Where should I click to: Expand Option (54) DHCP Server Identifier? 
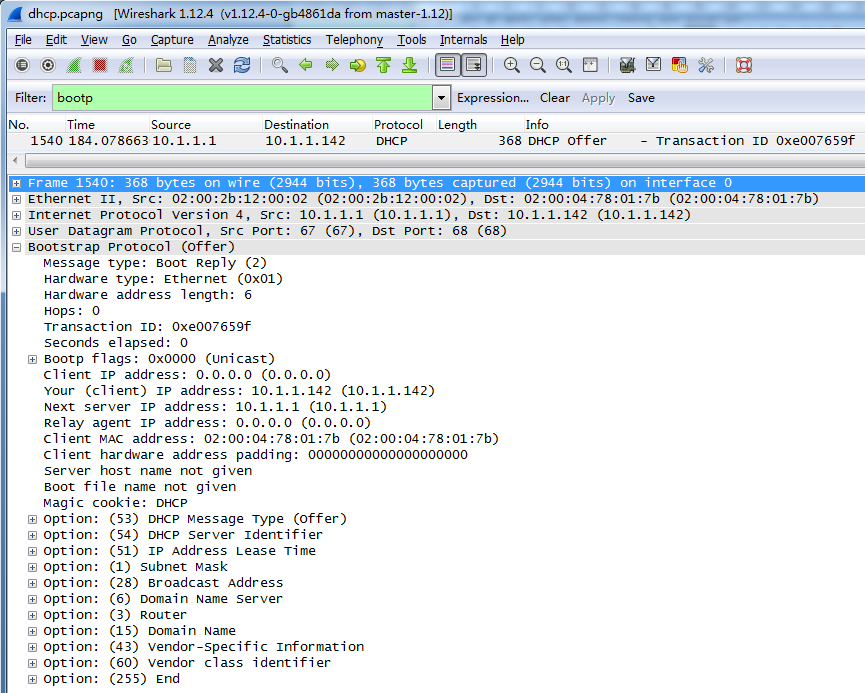(33, 535)
